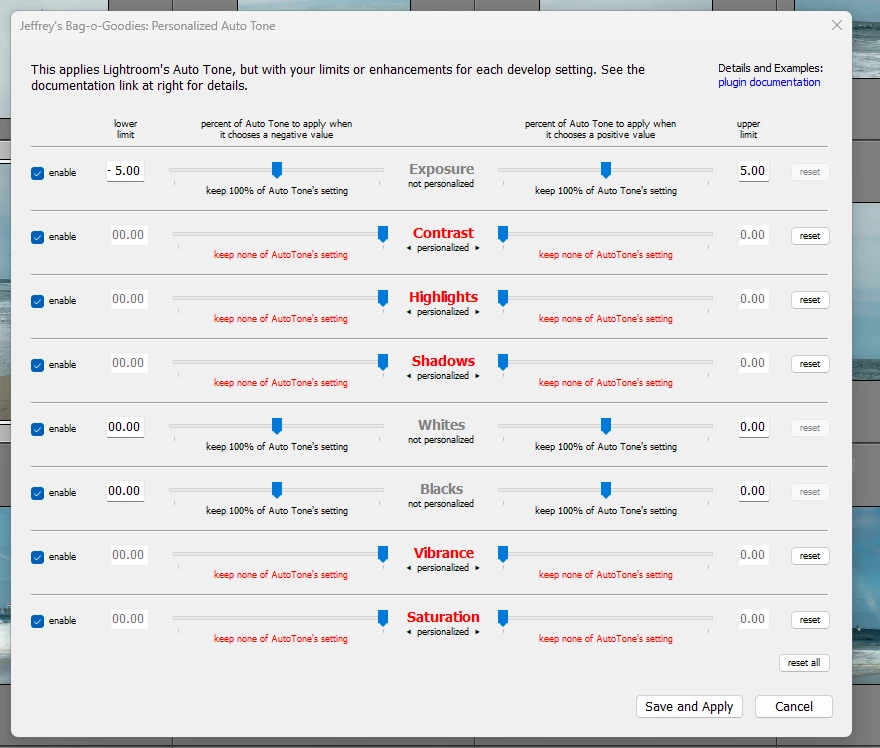The height and width of the screenshot is (748, 880).
Task: Toggle the Highlights enable checkbox
Action: (38, 301)
